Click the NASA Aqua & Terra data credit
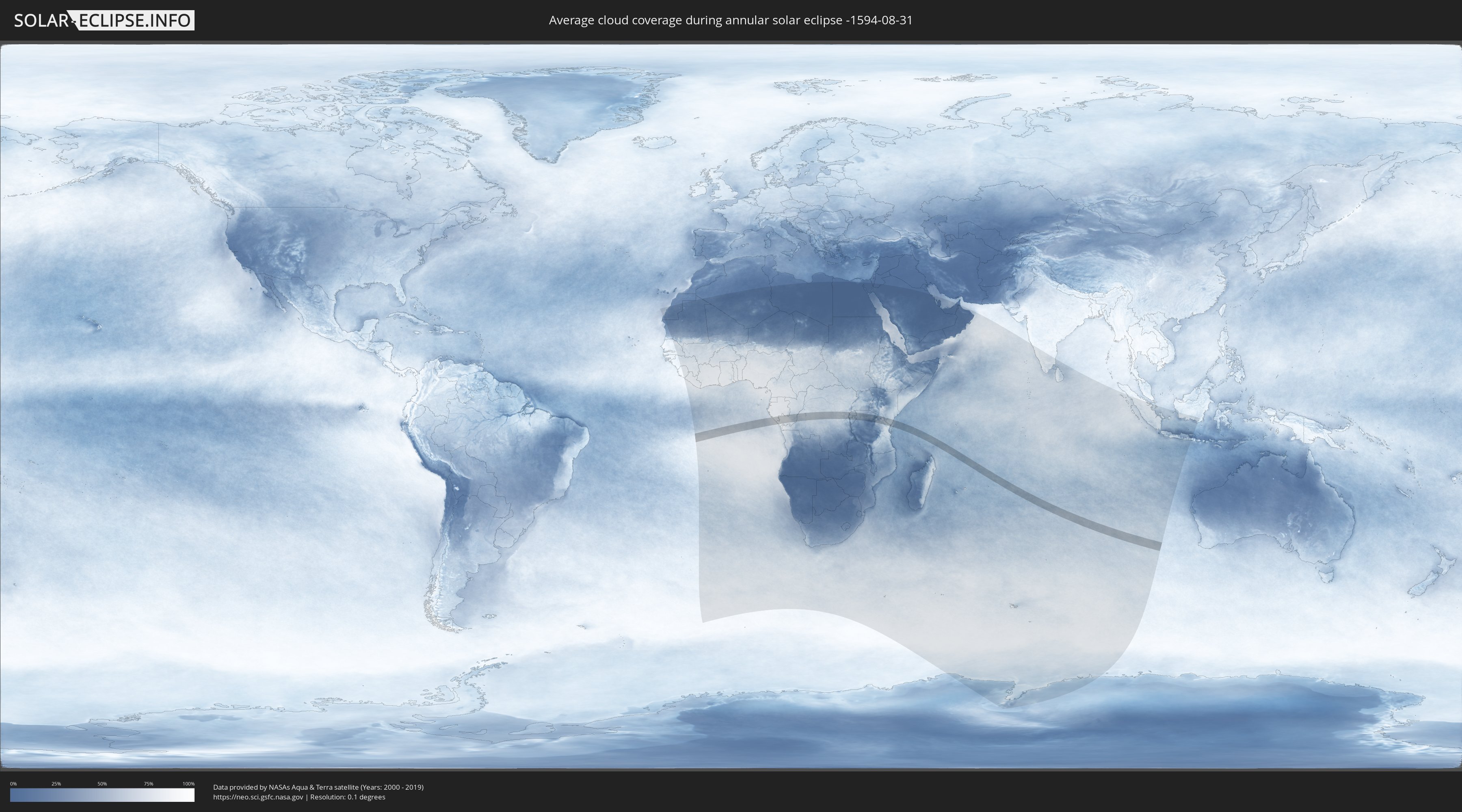 point(318,787)
